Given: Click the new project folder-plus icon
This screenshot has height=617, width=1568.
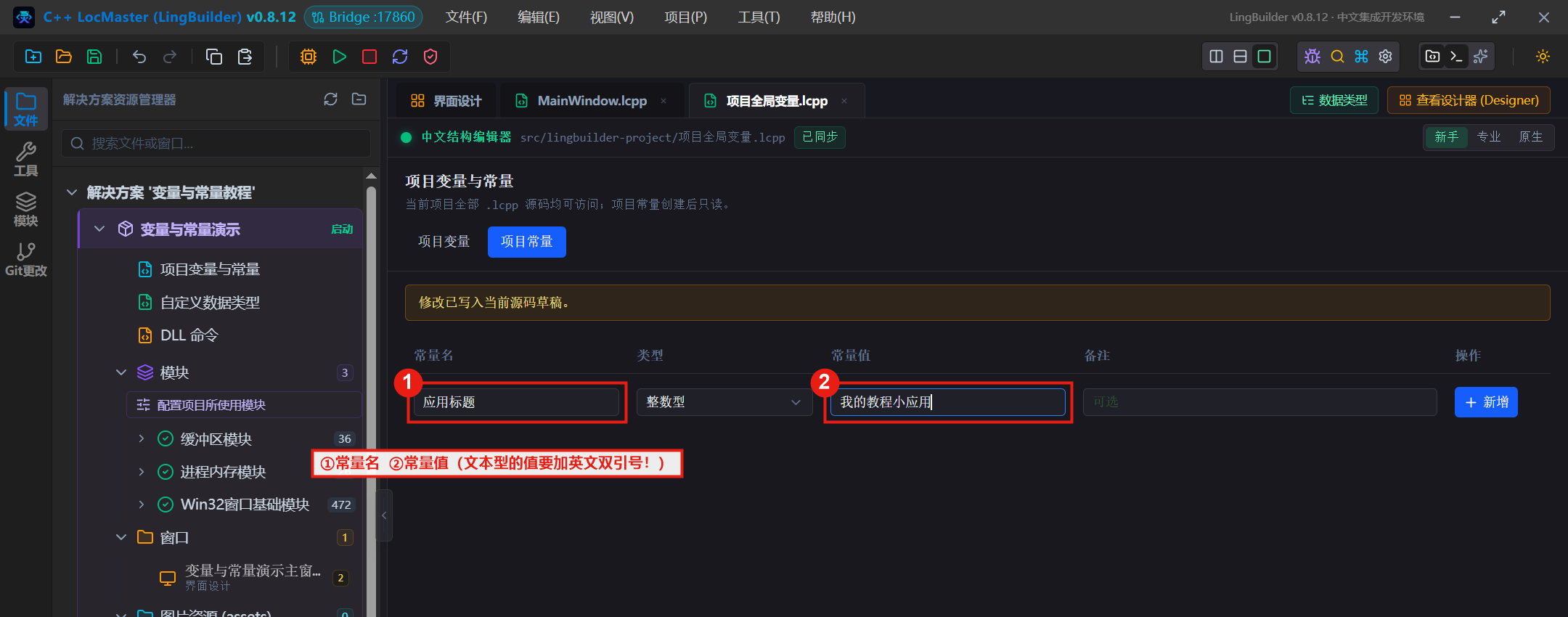Looking at the screenshot, I should click(33, 57).
